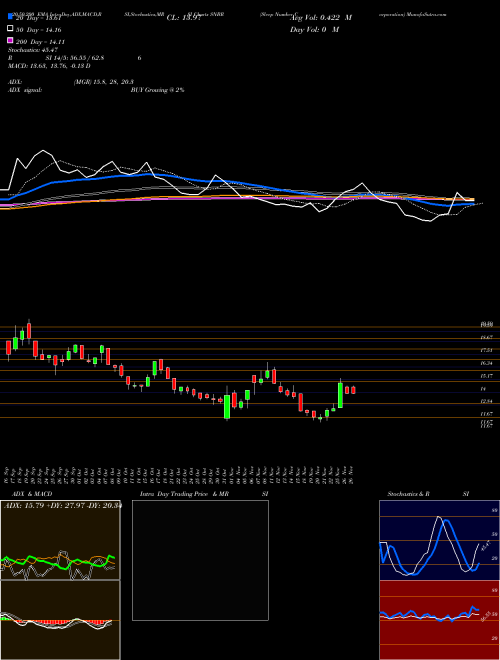Image resolution: width=500 pixels, height=660 pixels.
Task: Click the RSI 14/3 values line
Action: point(74,58)
